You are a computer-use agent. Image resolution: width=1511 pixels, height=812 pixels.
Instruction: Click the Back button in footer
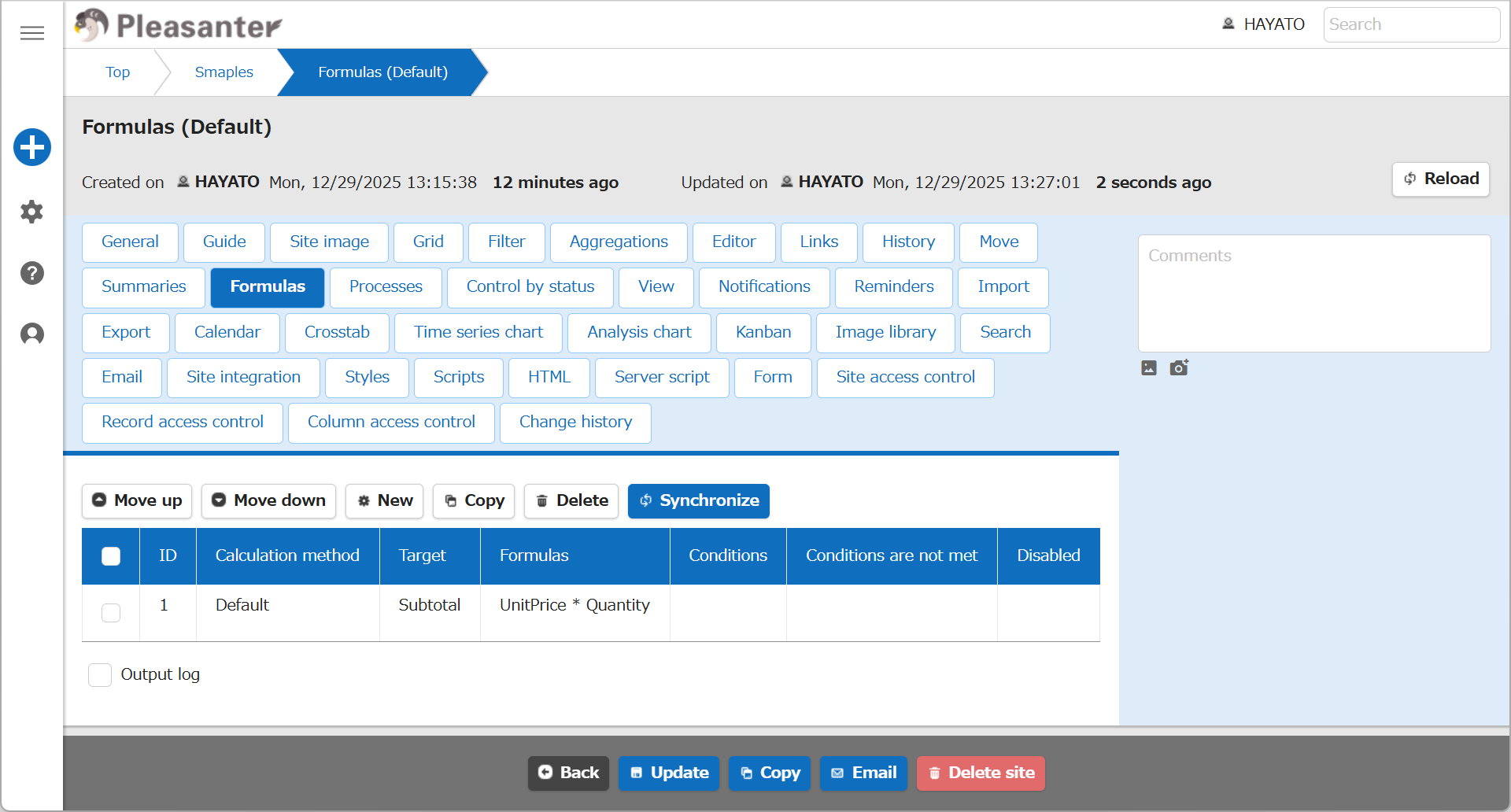click(x=568, y=773)
